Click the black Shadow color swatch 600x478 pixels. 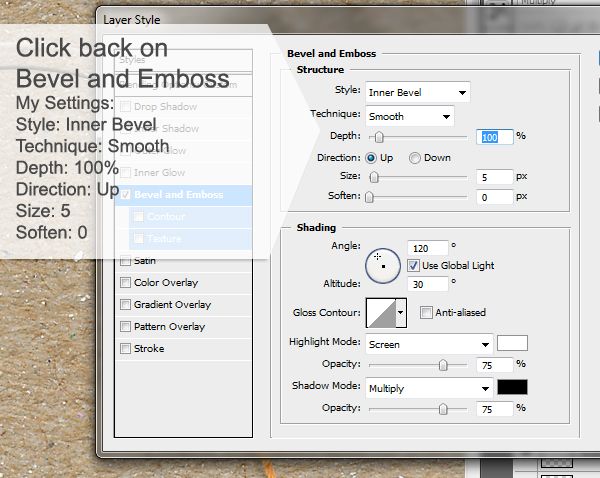coord(512,387)
